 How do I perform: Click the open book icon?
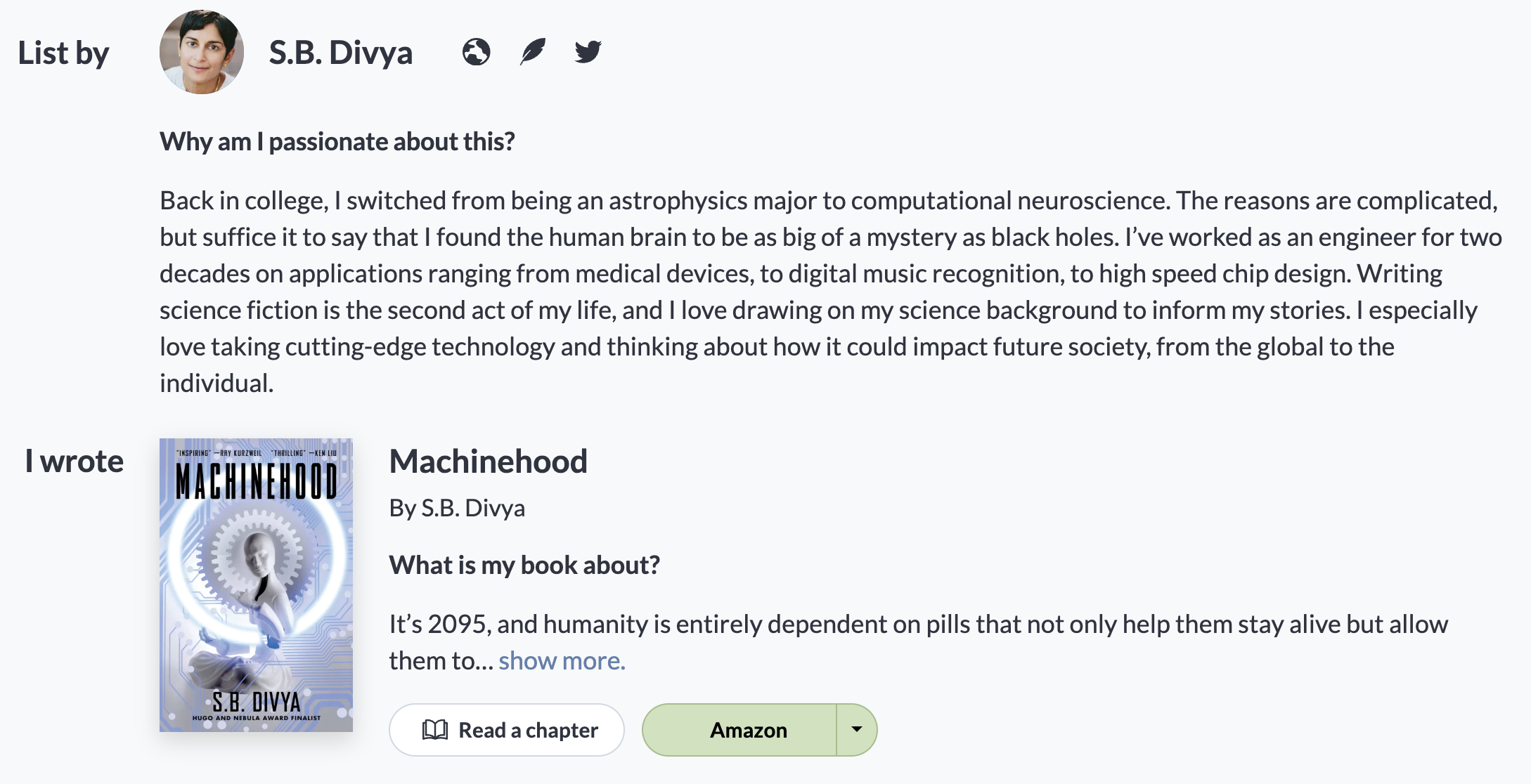click(x=435, y=730)
